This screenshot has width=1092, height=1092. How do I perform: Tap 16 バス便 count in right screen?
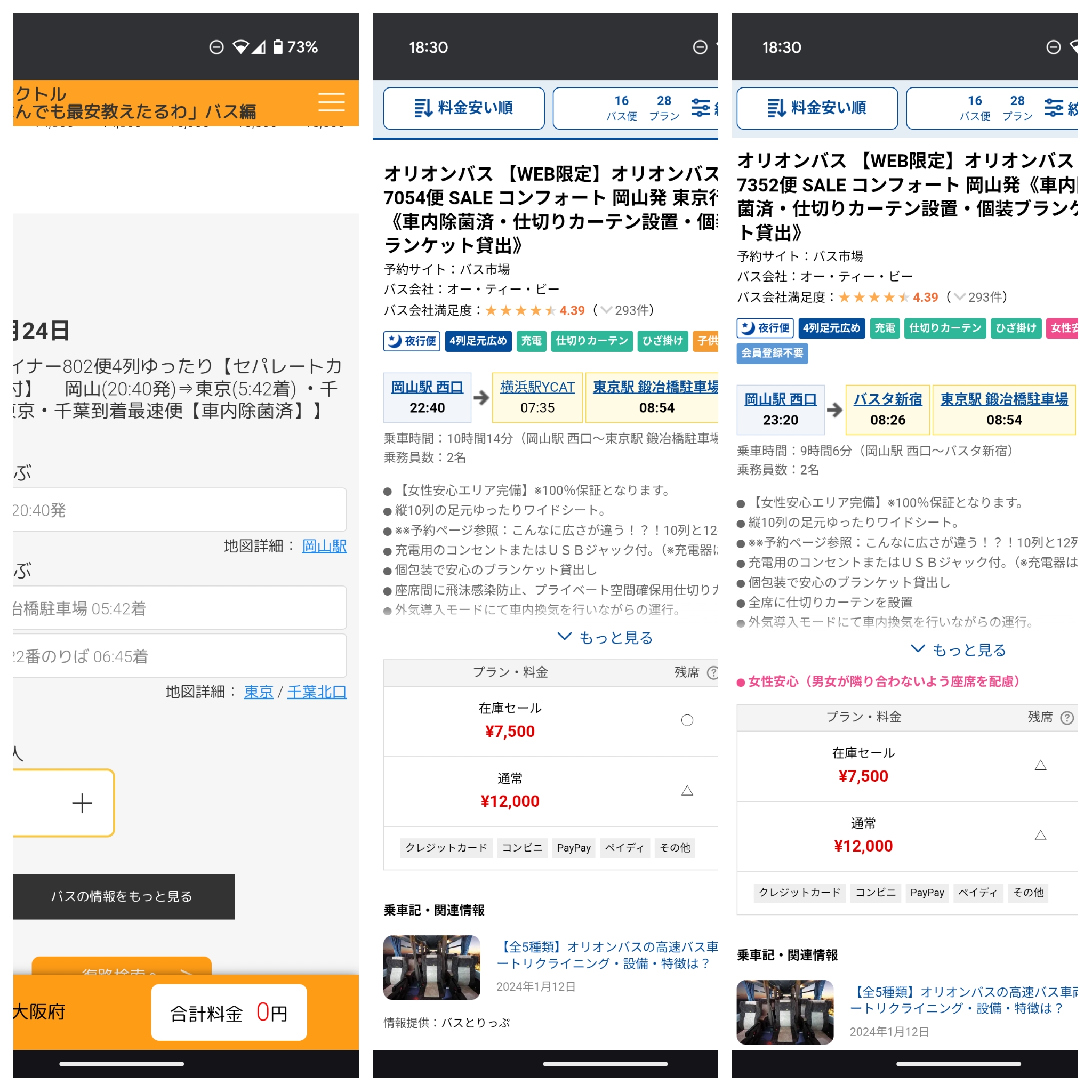pos(975,108)
